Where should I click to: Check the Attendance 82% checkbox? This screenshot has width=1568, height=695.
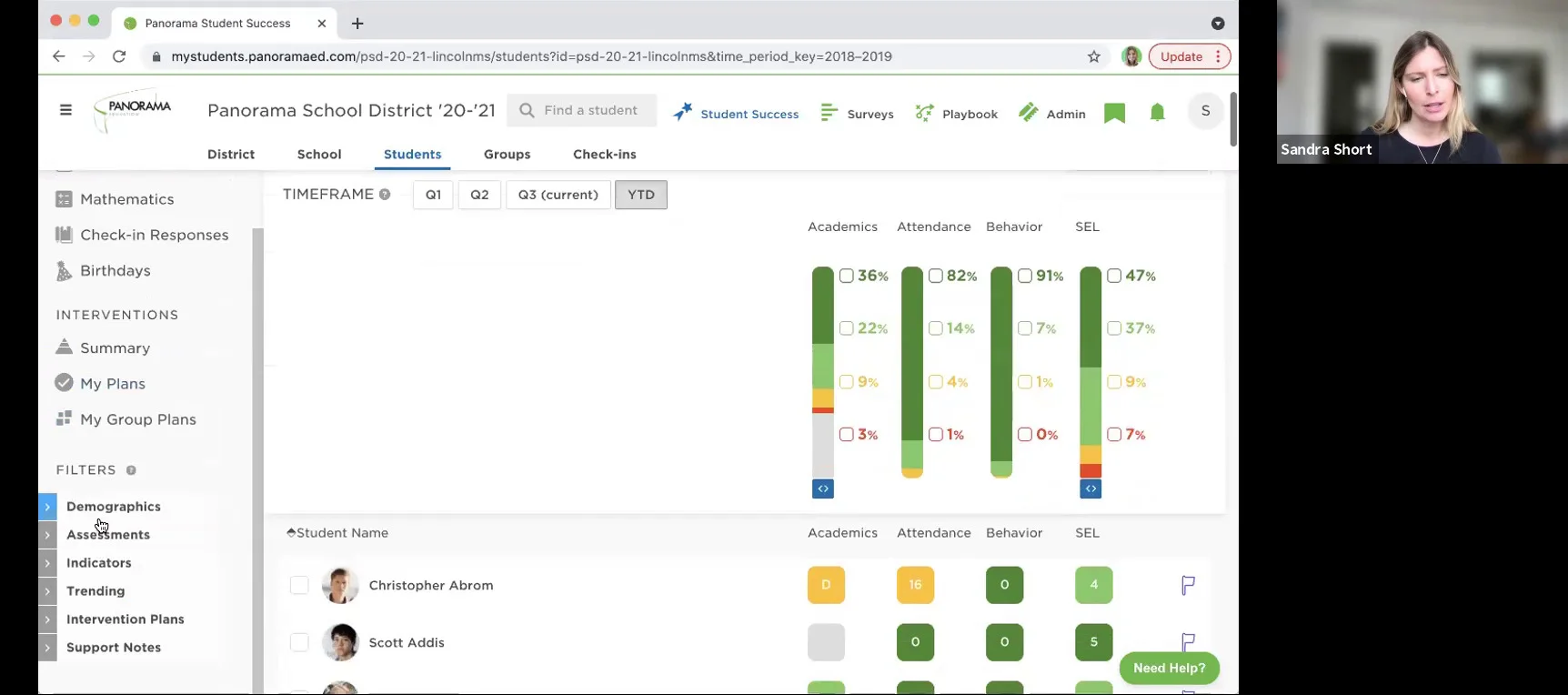936,276
